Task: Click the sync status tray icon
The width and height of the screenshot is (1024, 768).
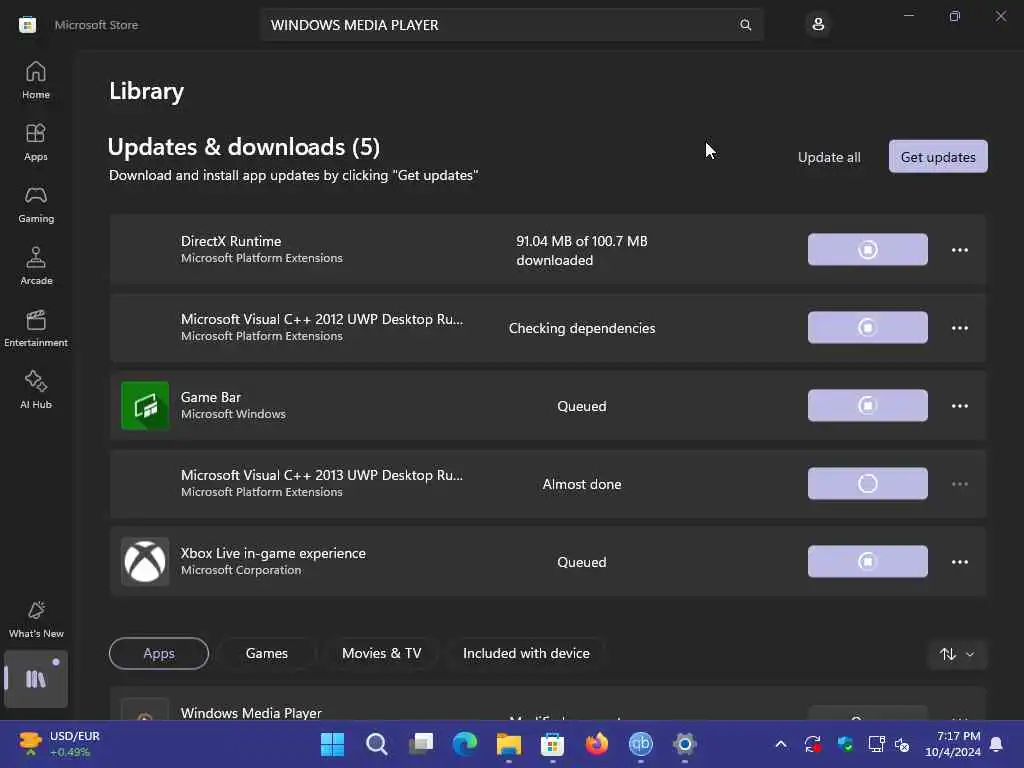Action: click(x=813, y=744)
